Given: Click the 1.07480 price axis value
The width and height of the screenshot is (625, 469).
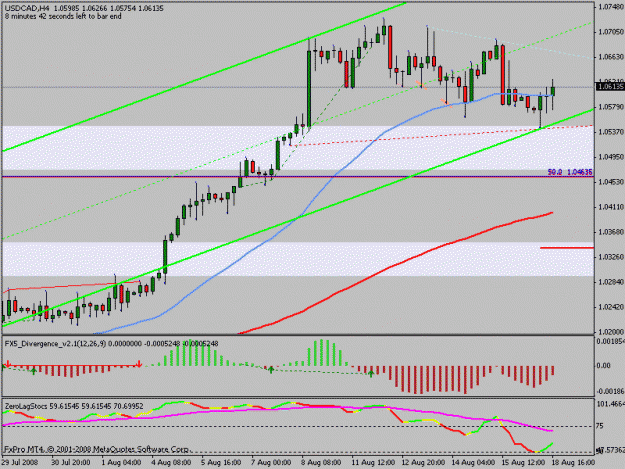Looking at the screenshot, I should (611, 7).
